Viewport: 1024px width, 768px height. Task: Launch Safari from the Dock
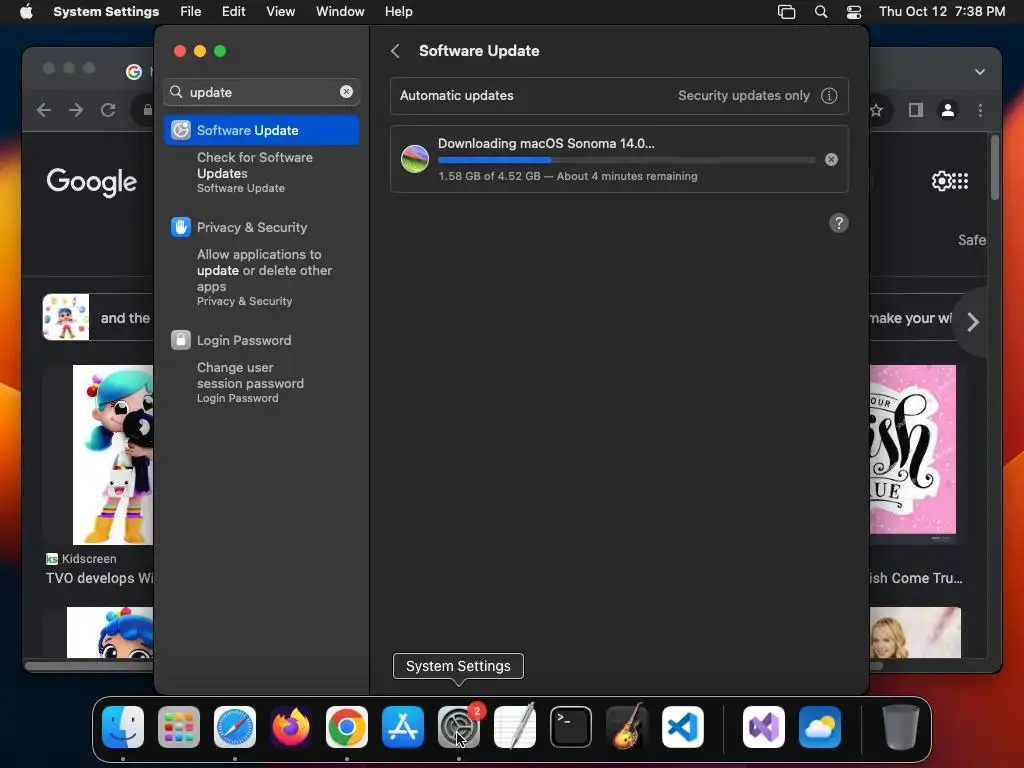point(235,727)
